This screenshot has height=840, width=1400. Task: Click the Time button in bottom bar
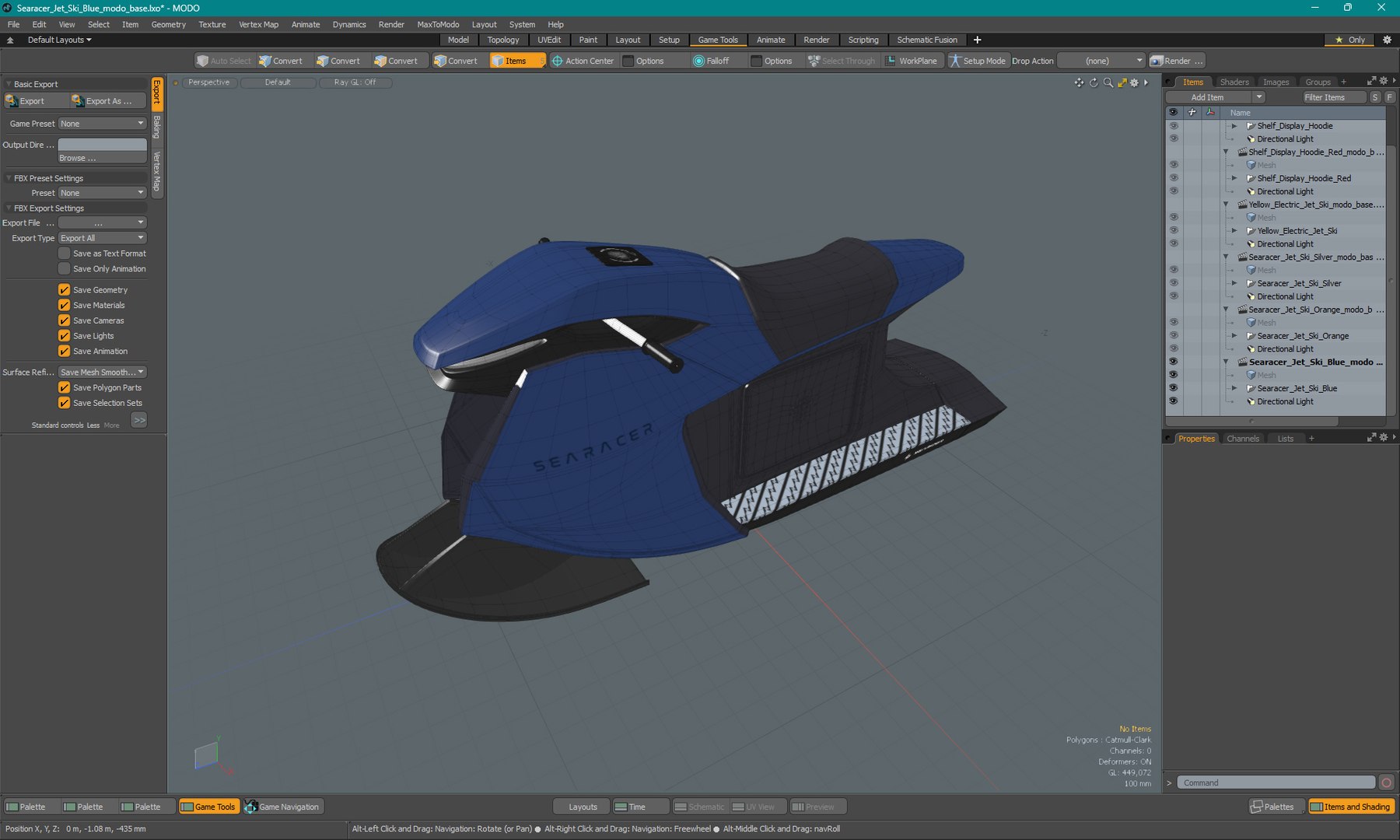pos(641,807)
